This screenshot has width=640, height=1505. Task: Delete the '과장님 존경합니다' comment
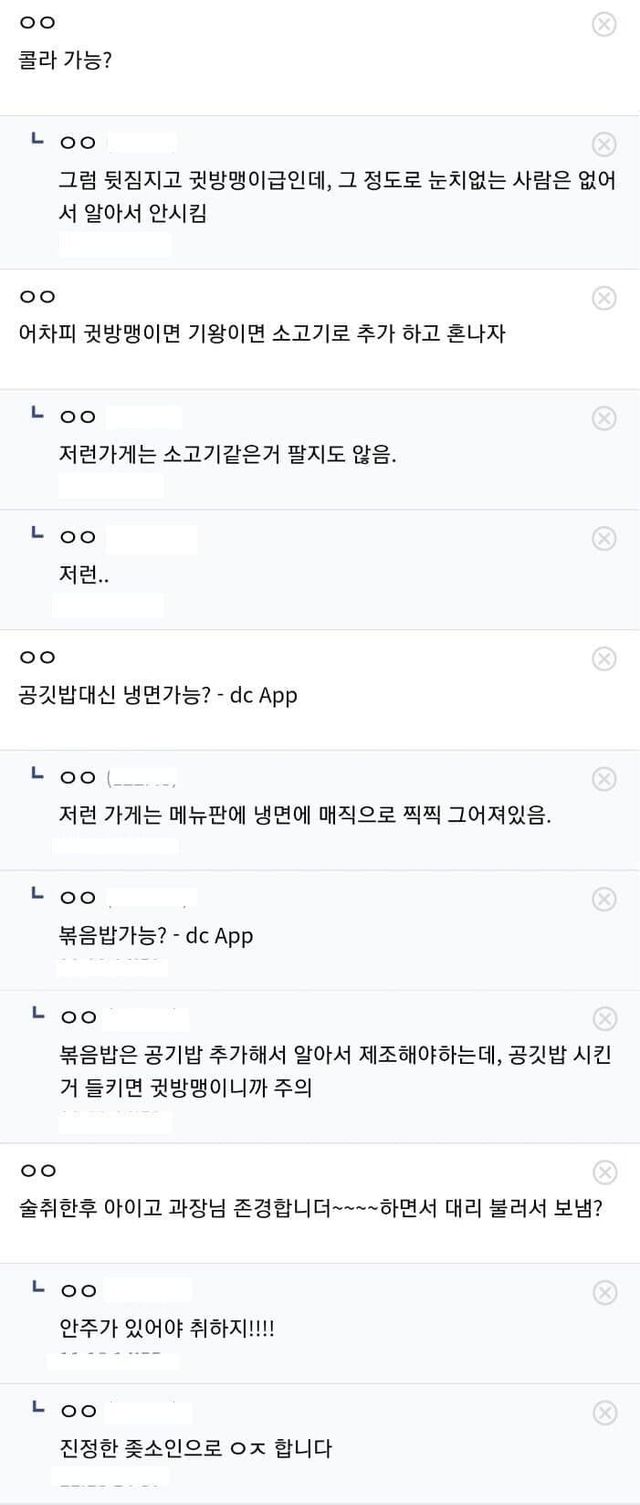(x=604, y=1172)
